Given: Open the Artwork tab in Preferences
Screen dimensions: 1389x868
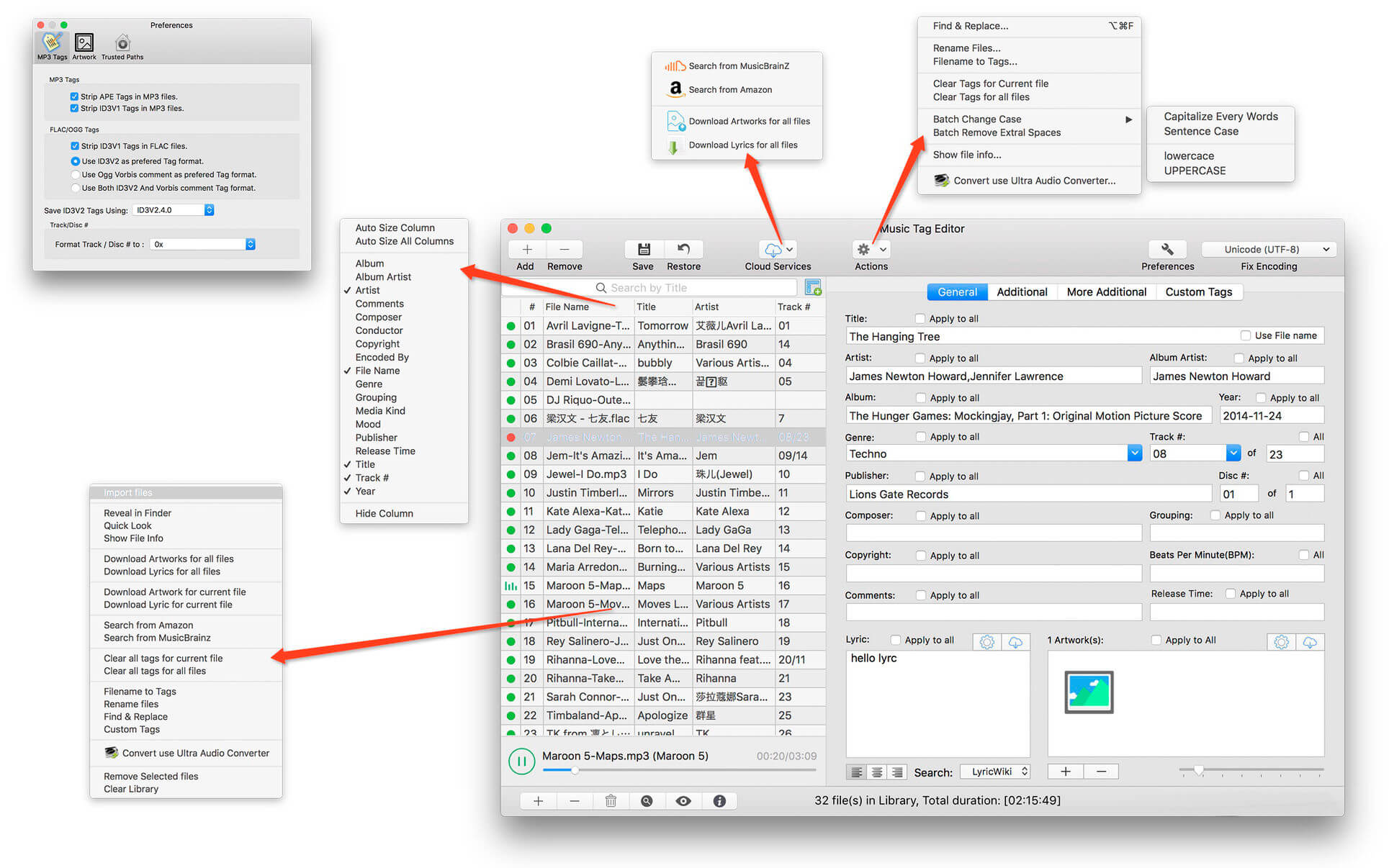Looking at the screenshot, I should tap(84, 43).
